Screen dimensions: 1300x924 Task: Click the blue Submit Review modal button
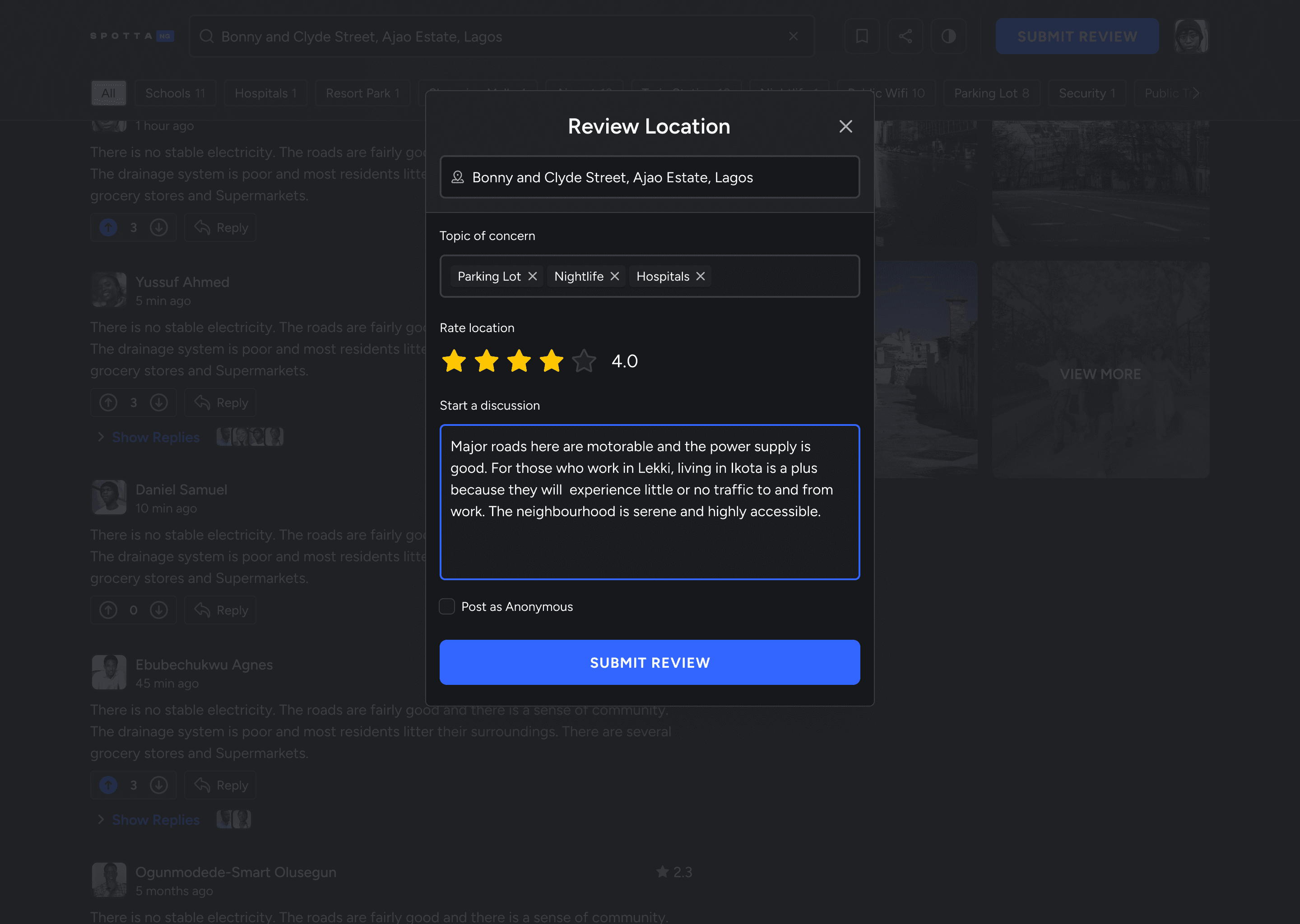pos(650,662)
